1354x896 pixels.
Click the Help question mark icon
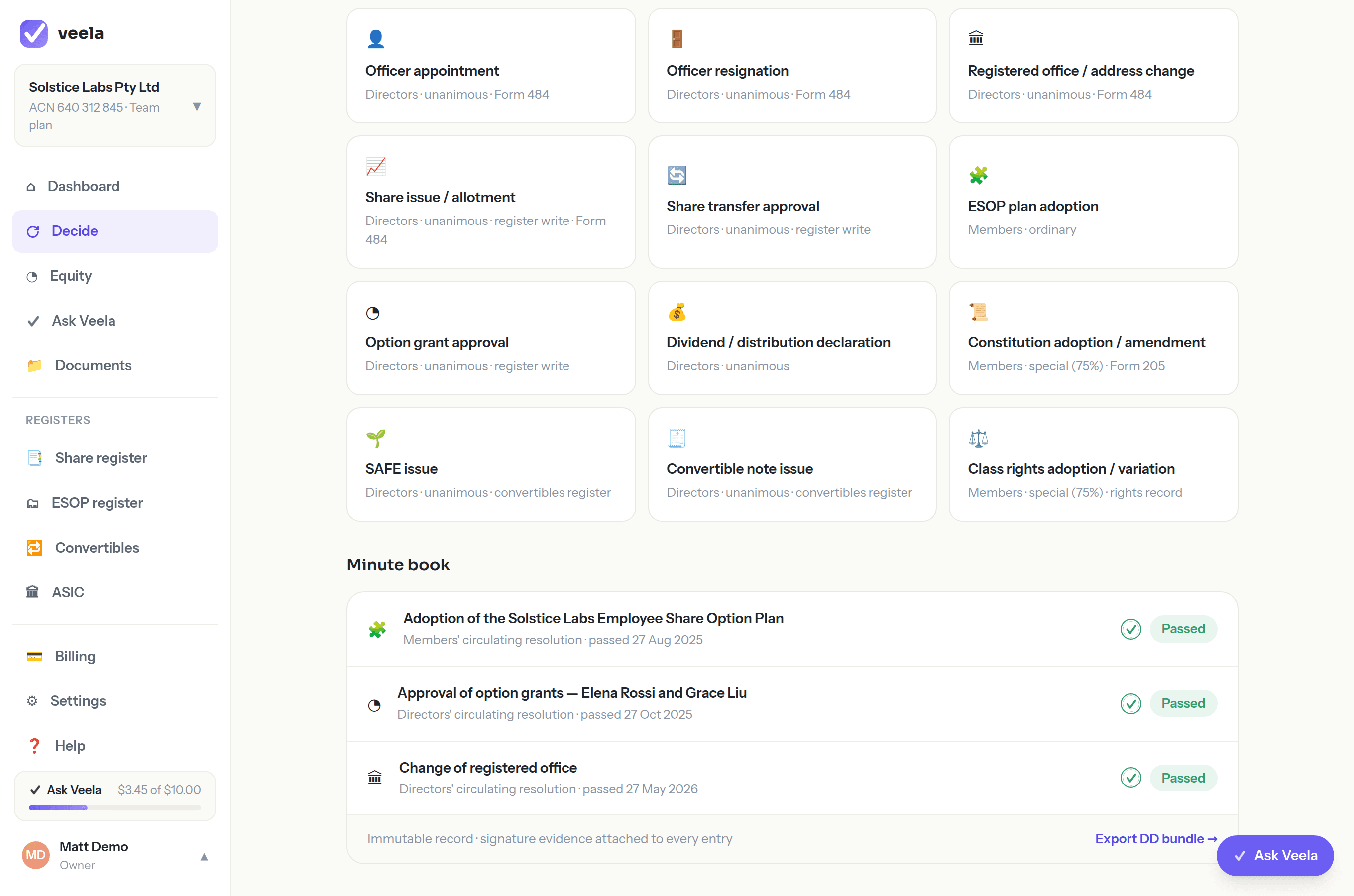34,746
